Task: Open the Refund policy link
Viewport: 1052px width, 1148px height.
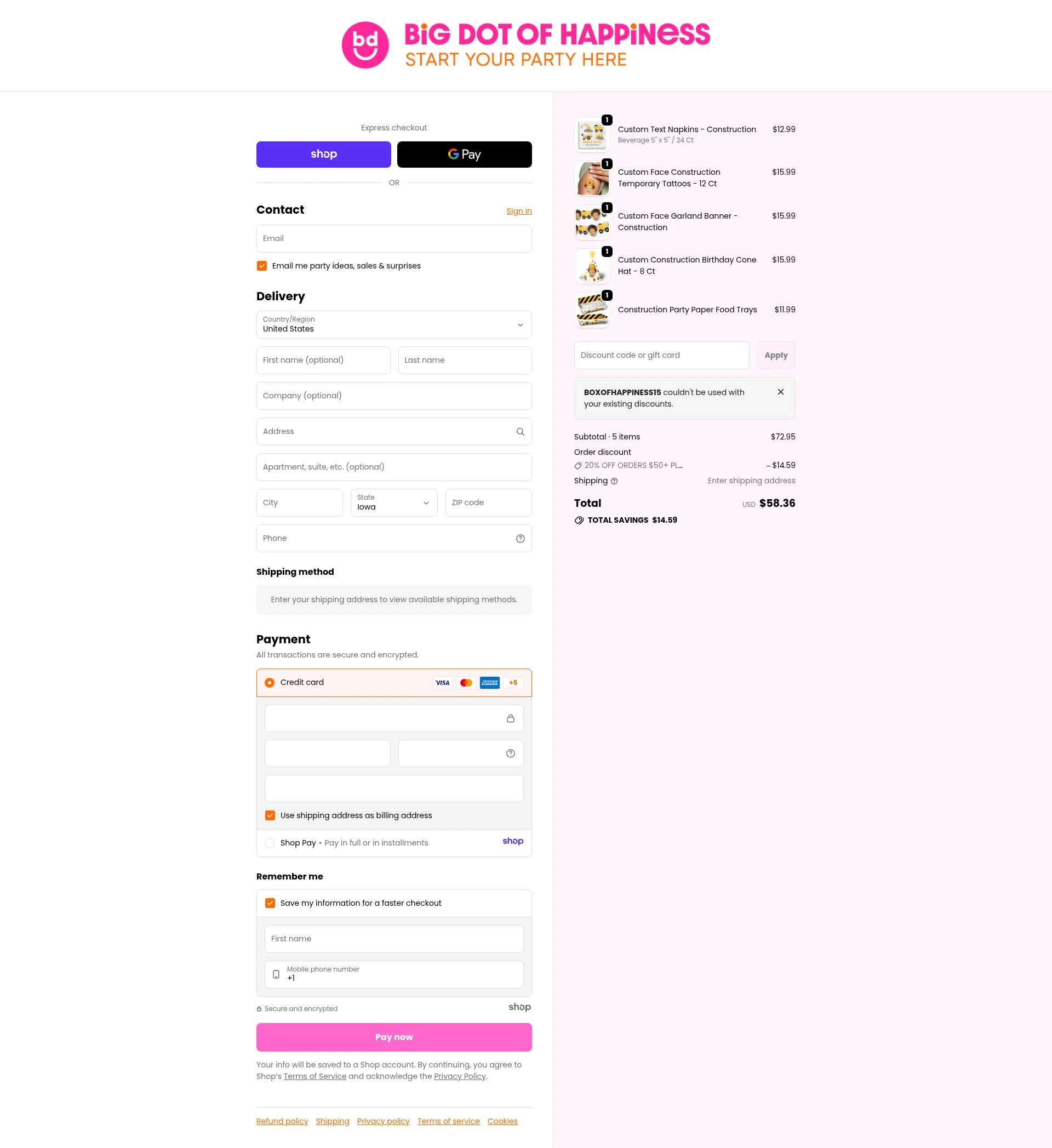Action: (282, 1121)
